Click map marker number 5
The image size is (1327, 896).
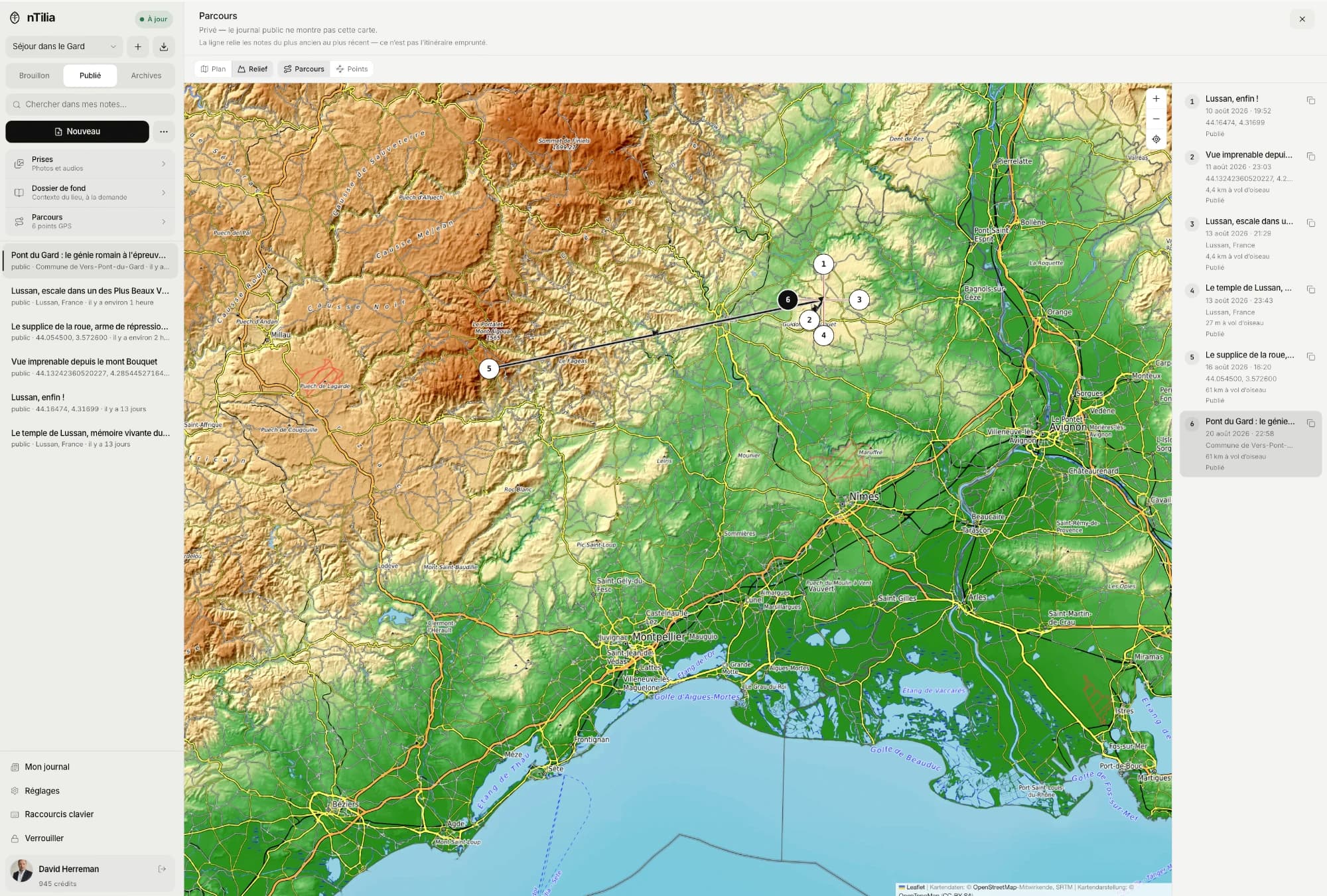click(x=489, y=369)
